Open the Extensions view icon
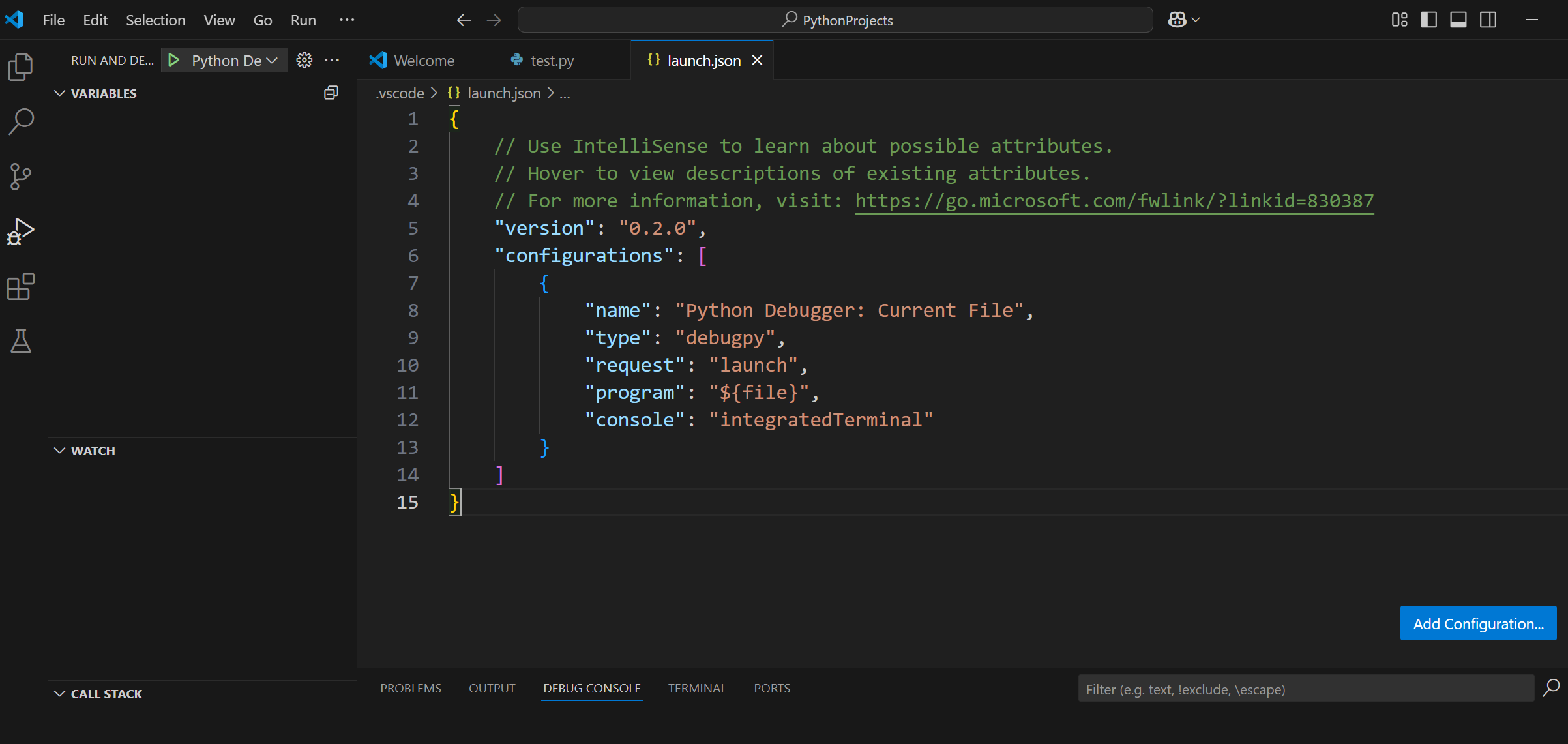 (21, 286)
